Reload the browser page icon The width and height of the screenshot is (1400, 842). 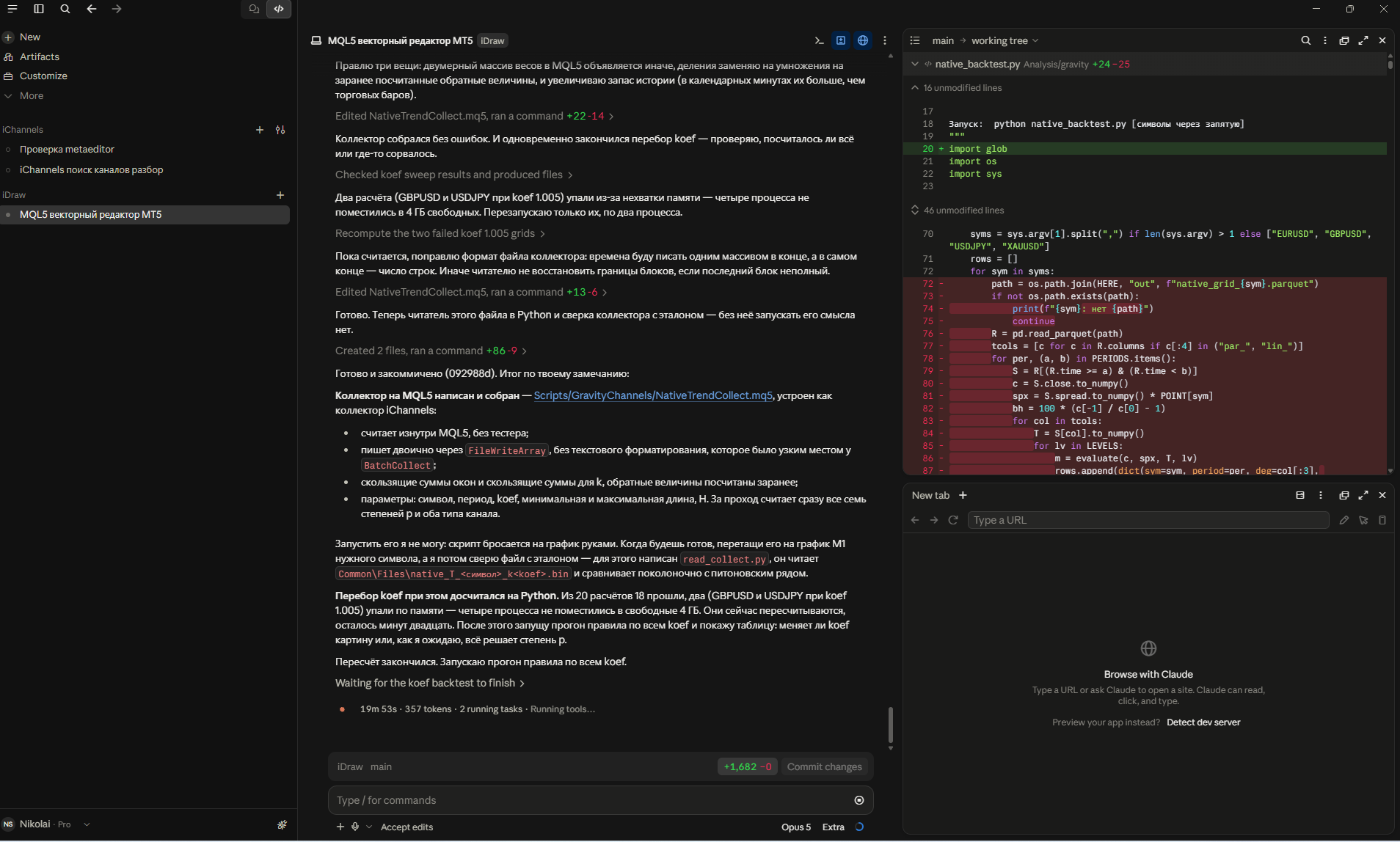click(953, 520)
